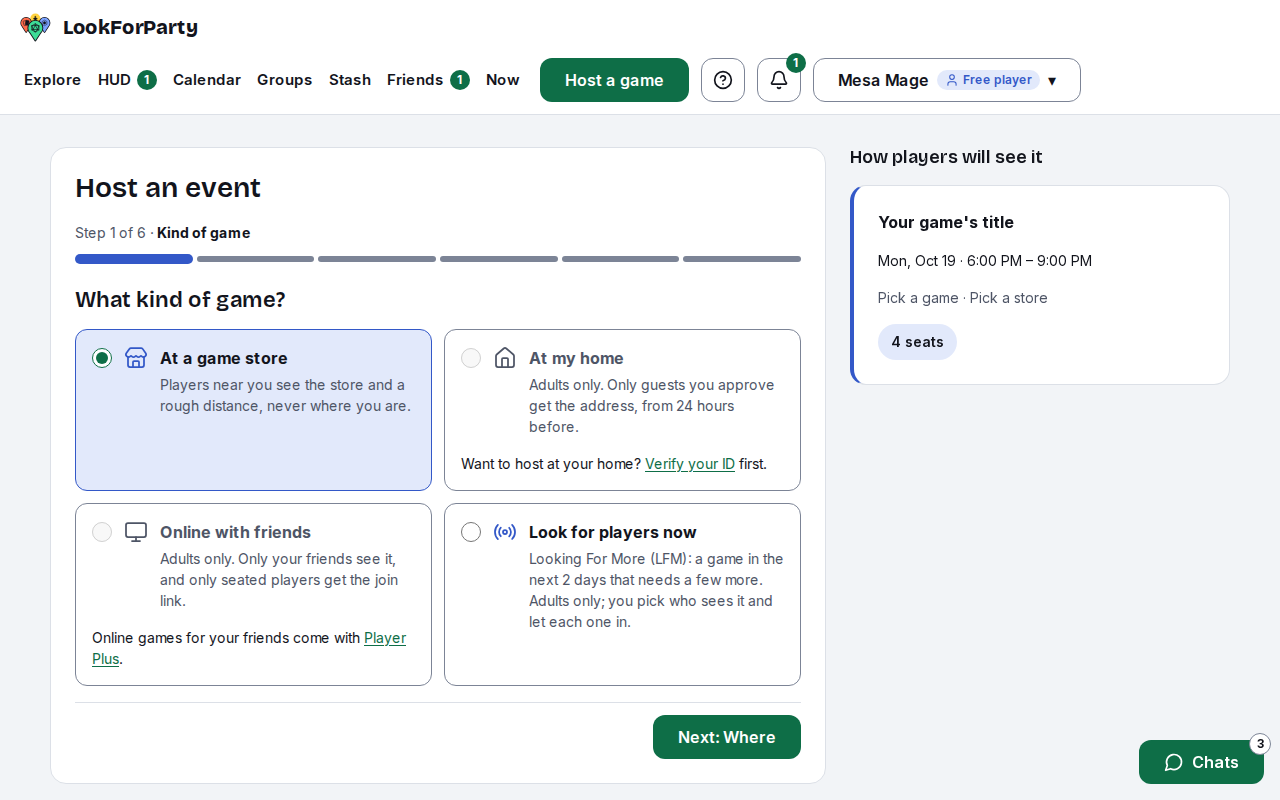The image size is (1280, 800).
Task: Click the home house icon
Action: [505, 358]
